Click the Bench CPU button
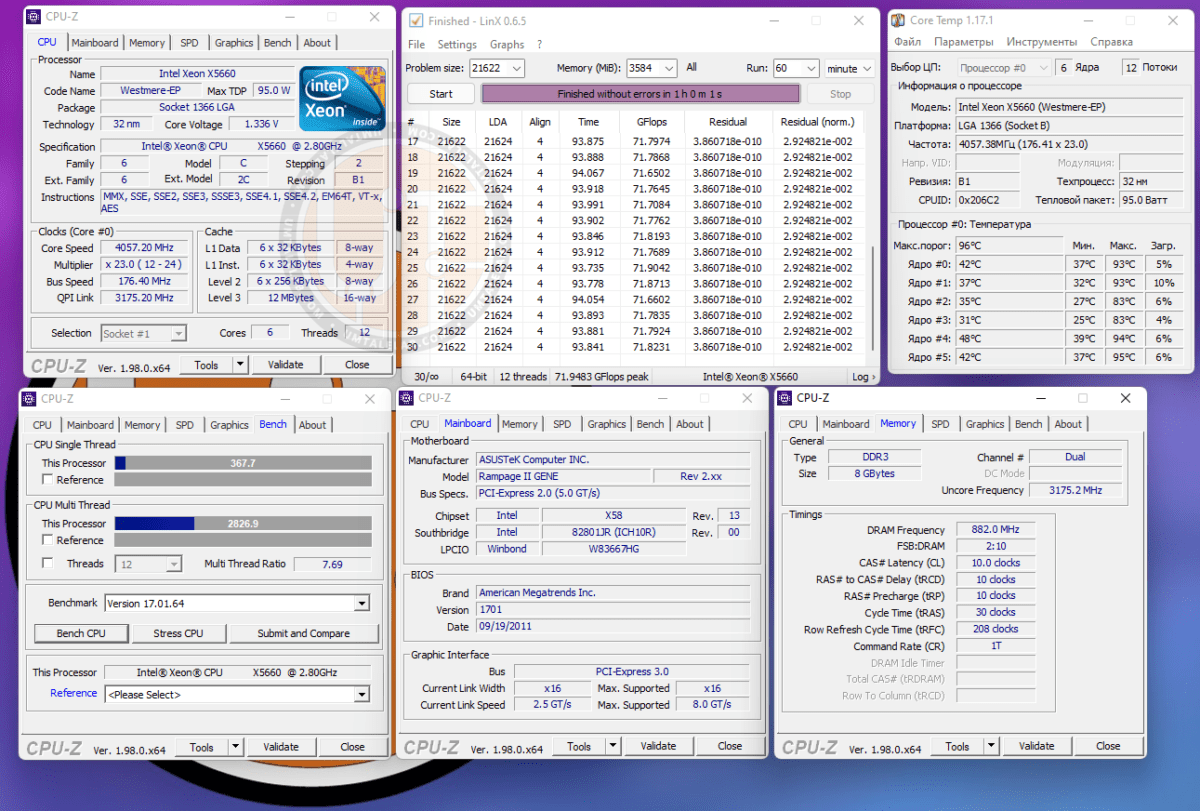The image size is (1200, 811). [x=81, y=633]
